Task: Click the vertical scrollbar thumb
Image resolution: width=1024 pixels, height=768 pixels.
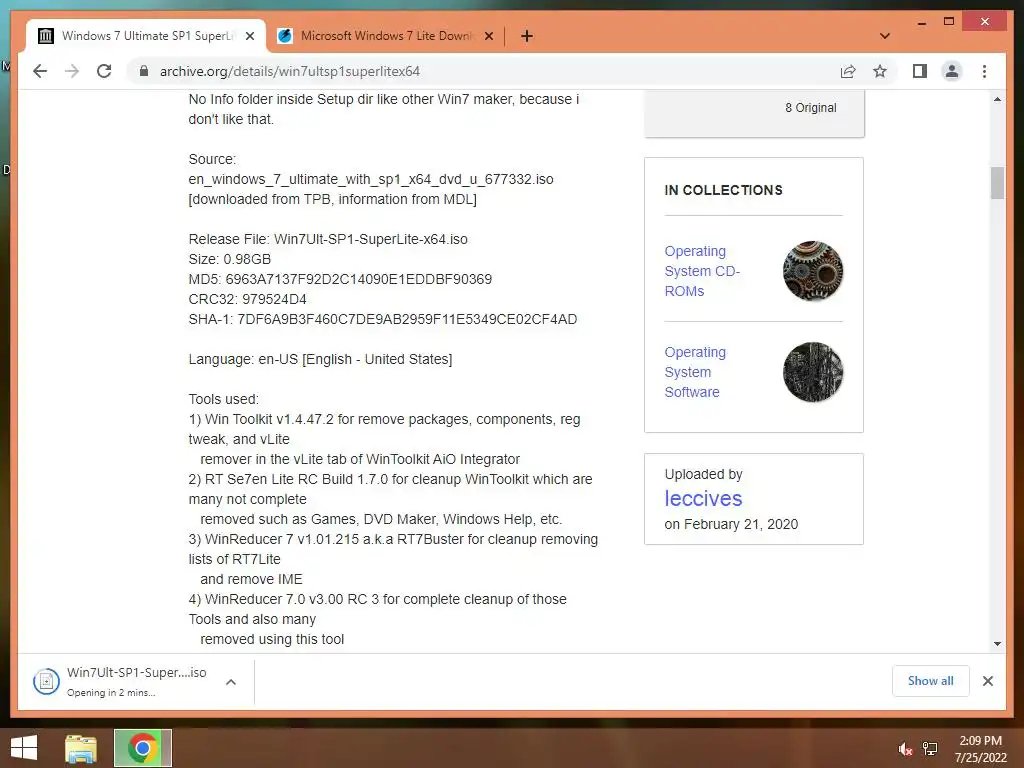Action: pos(997,183)
